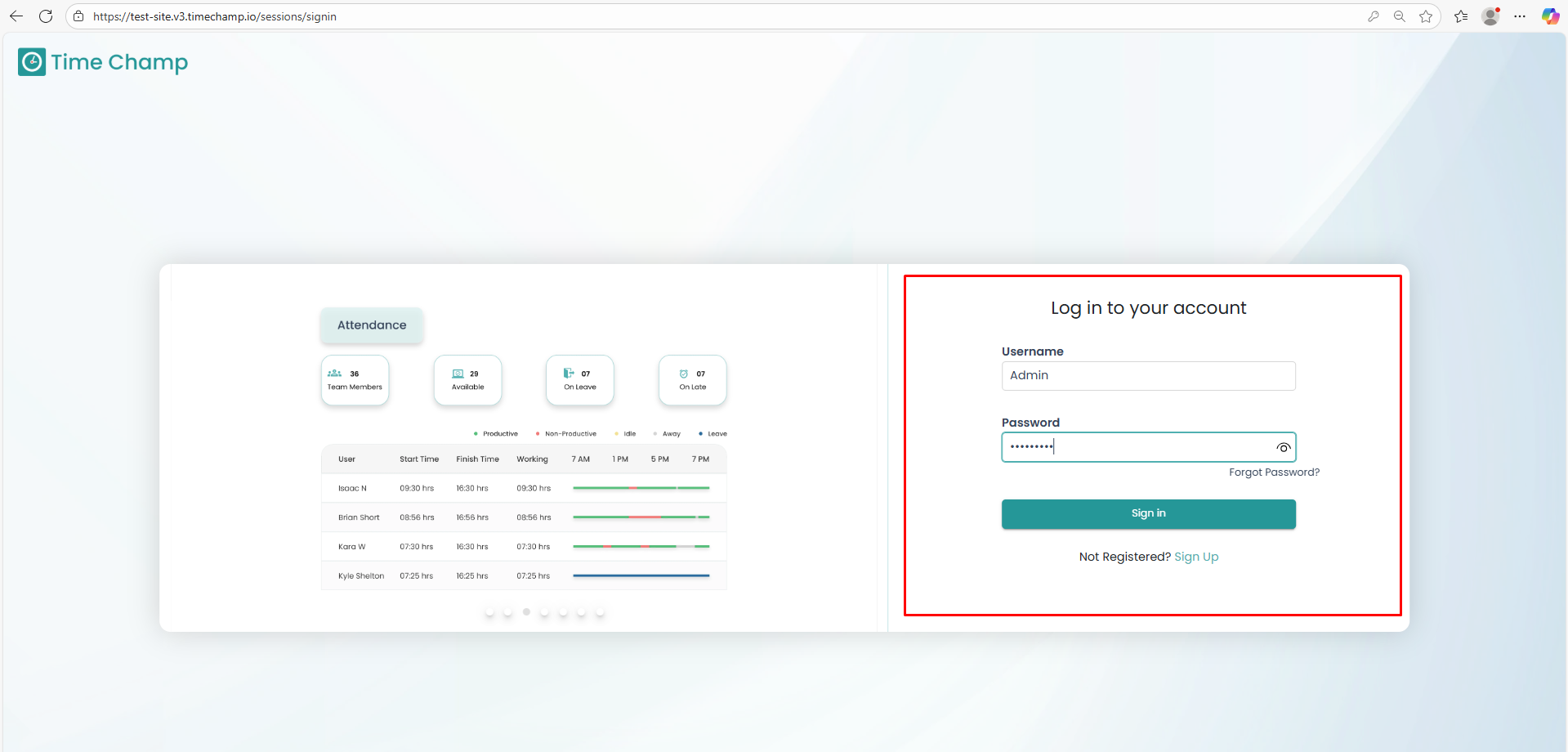This screenshot has width=1568, height=752.
Task: Click the 36 Team Members card
Action: [355, 380]
